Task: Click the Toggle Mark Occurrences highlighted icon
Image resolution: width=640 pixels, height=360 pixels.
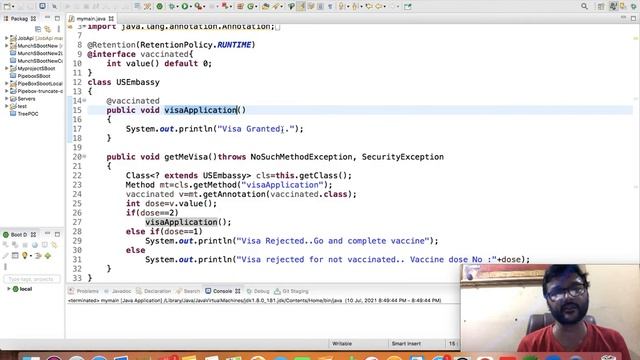Action: point(301,6)
